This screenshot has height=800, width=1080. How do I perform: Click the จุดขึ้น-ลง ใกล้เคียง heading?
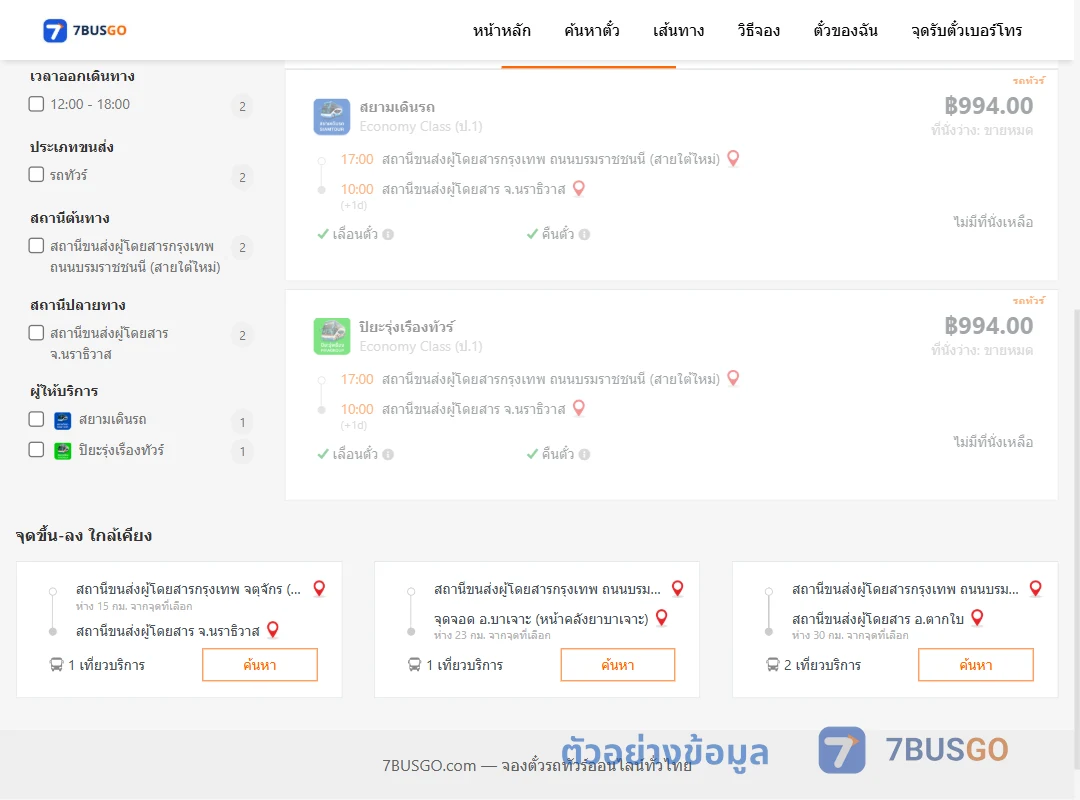pyautogui.click(x=84, y=535)
